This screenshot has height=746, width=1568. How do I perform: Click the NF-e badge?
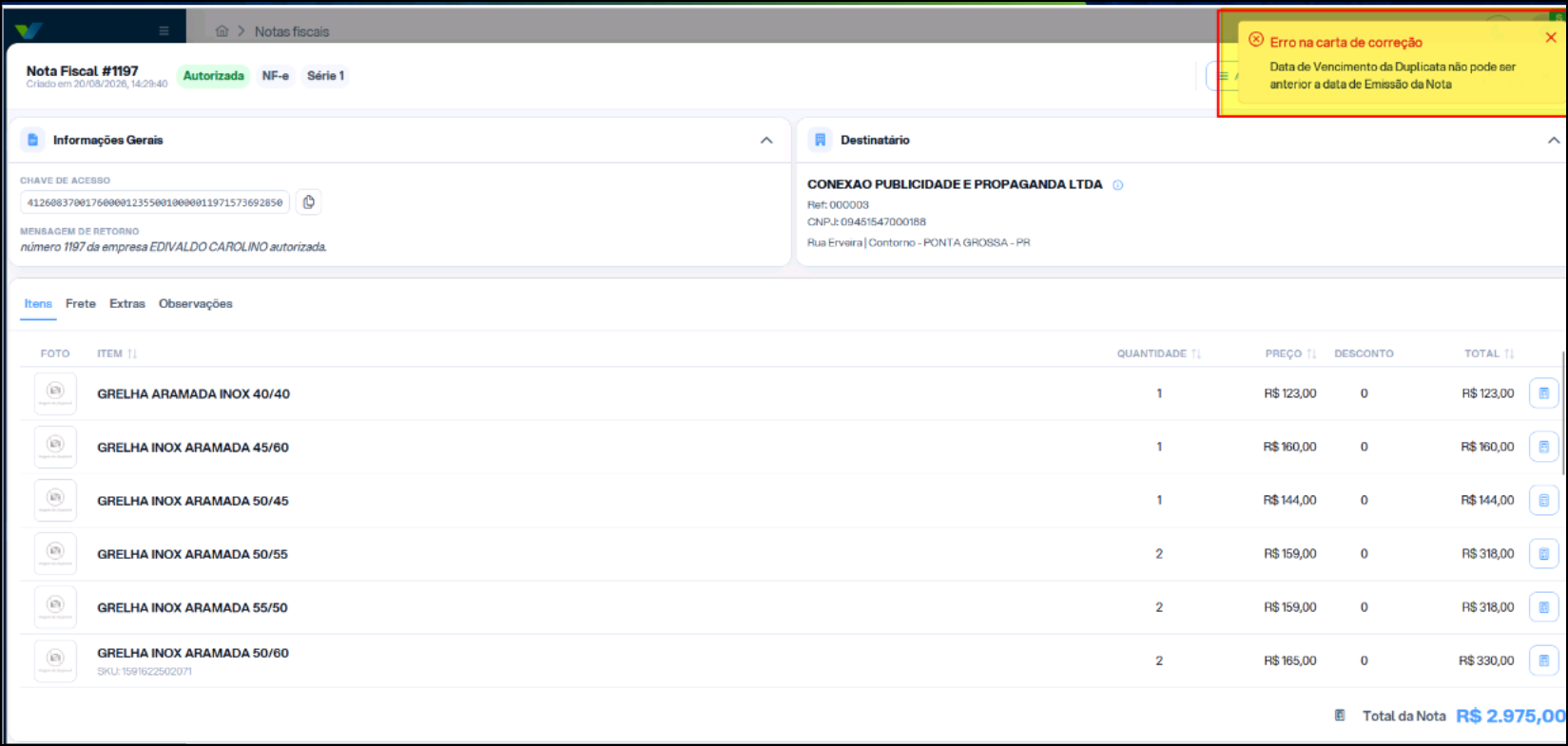pyautogui.click(x=276, y=76)
